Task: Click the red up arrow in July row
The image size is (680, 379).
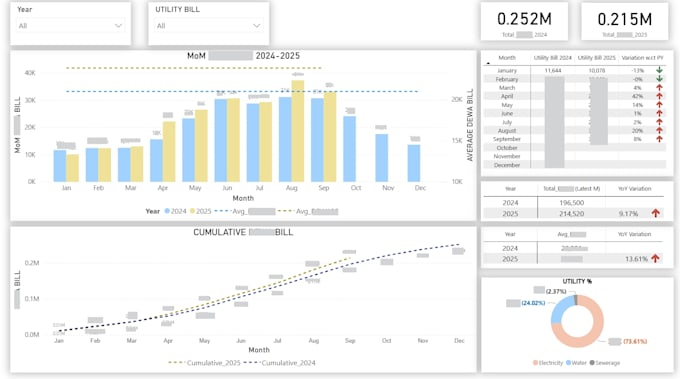Action: click(x=659, y=122)
